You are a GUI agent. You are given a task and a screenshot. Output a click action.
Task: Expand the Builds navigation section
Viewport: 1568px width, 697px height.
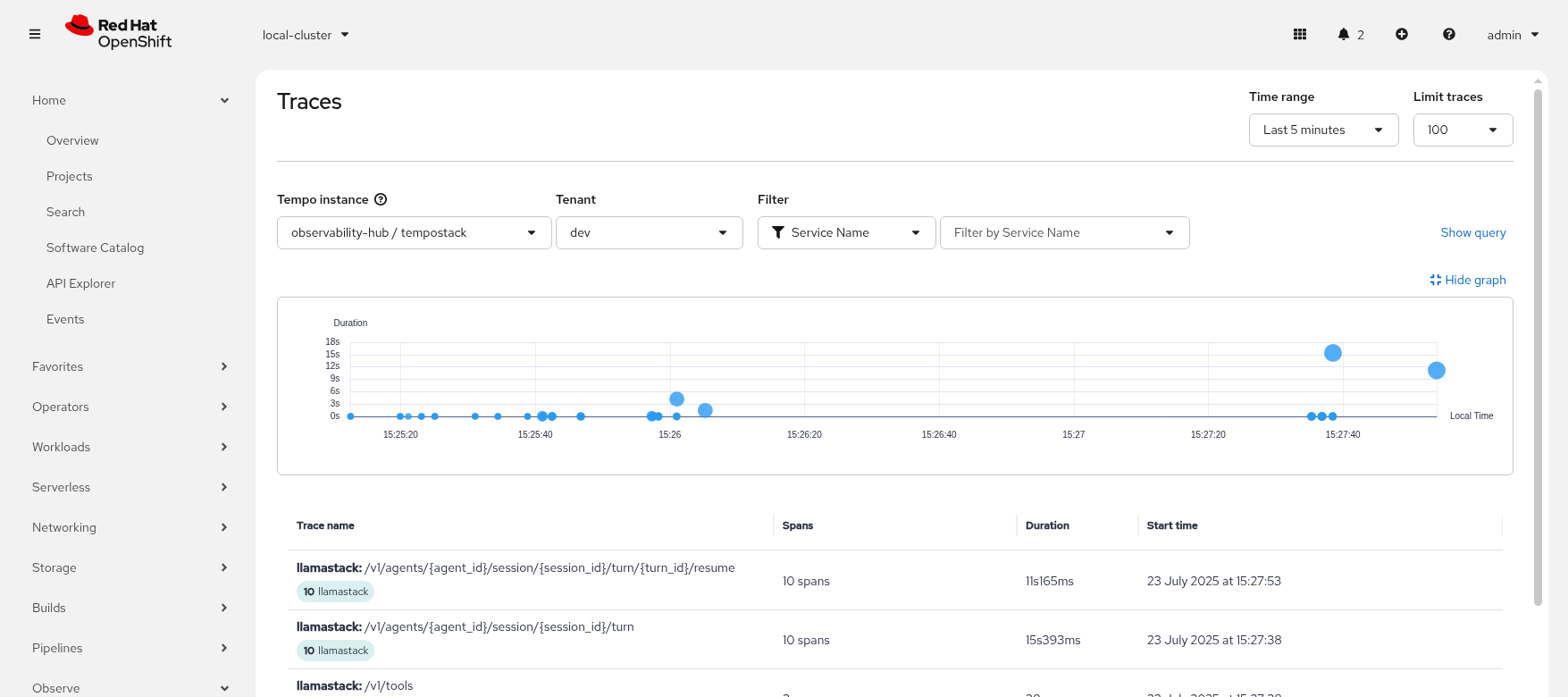tap(130, 608)
